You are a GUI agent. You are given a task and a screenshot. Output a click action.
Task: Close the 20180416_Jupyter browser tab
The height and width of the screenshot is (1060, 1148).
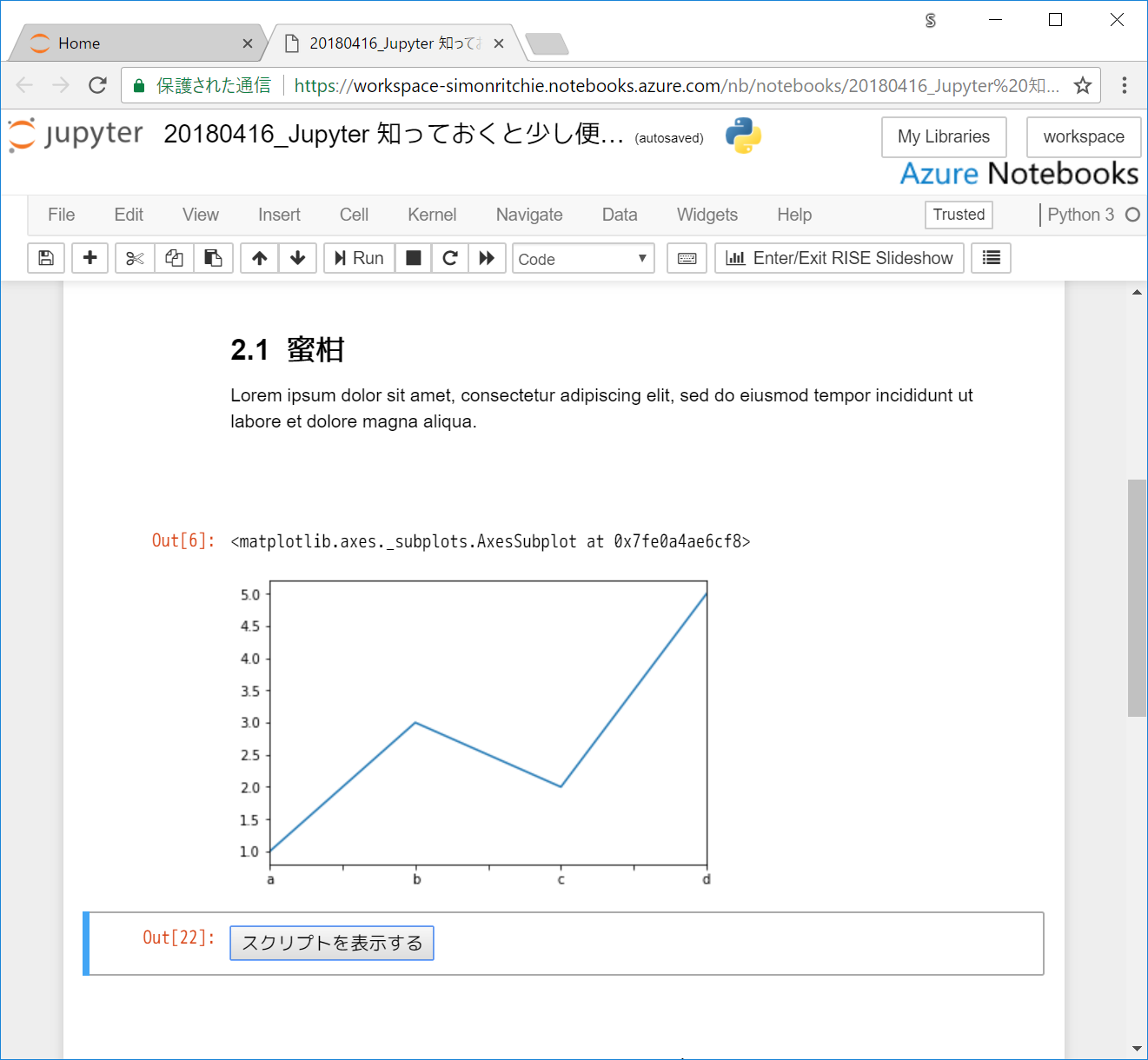point(499,43)
